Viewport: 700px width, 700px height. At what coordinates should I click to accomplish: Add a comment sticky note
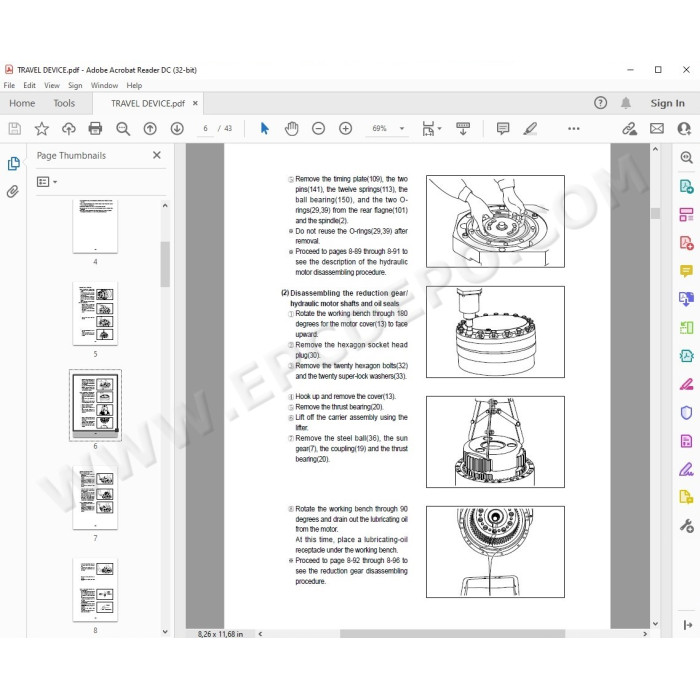pos(503,129)
